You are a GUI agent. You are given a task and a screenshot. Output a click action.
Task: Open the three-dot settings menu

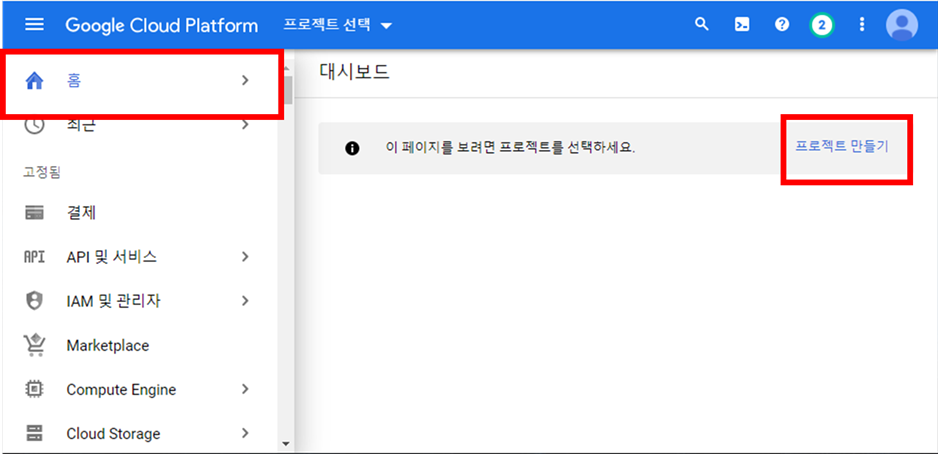point(862,25)
